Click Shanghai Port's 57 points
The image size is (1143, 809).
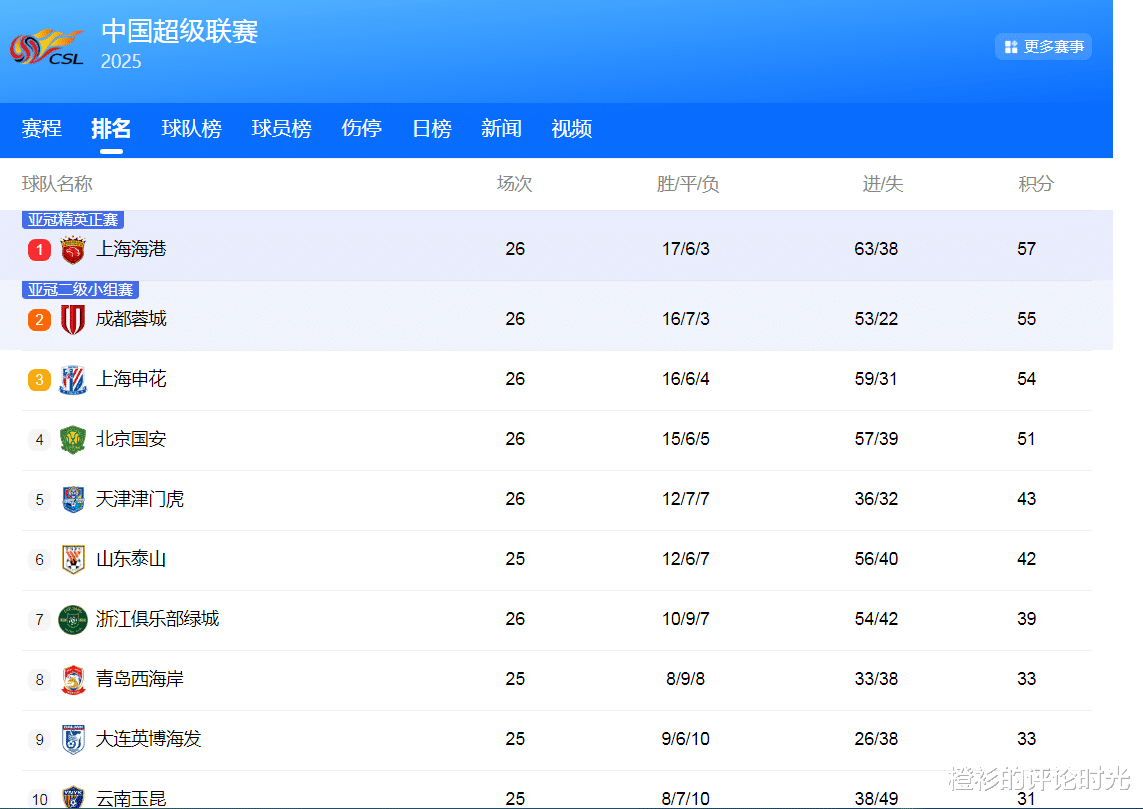[1026, 249]
